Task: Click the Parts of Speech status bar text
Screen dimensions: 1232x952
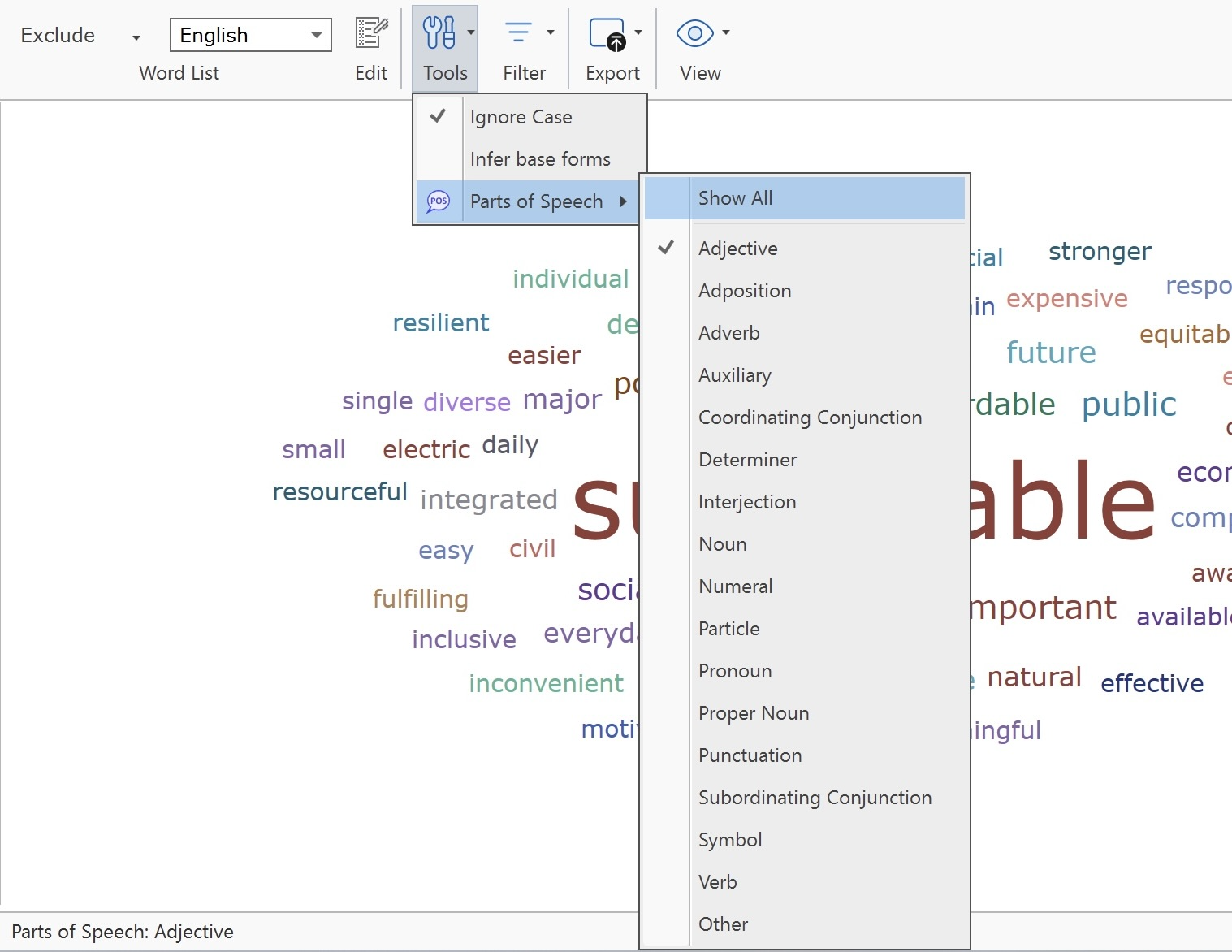Action: click(x=123, y=931)
